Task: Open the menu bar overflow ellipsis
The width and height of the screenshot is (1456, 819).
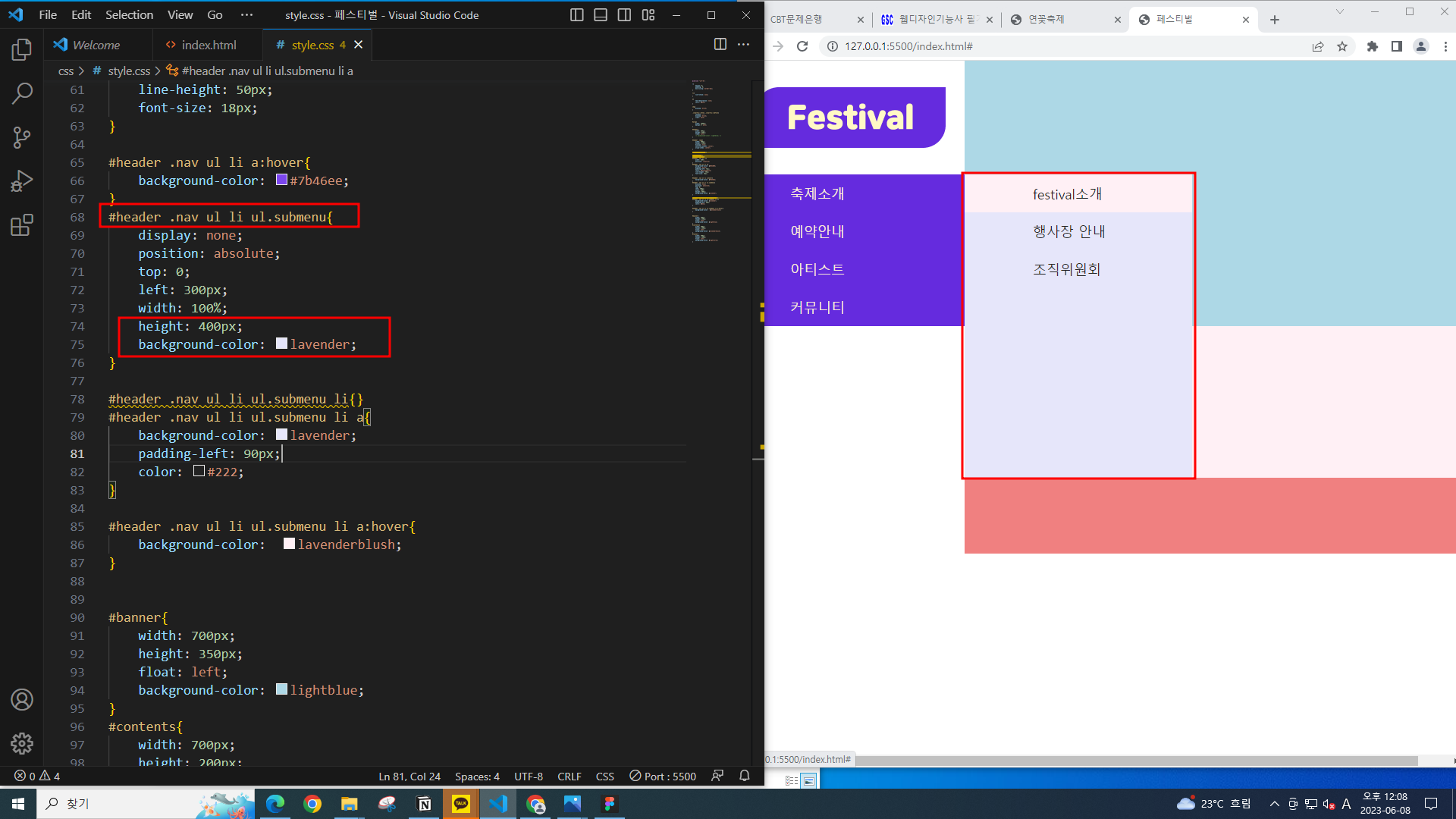Action: 246,15
